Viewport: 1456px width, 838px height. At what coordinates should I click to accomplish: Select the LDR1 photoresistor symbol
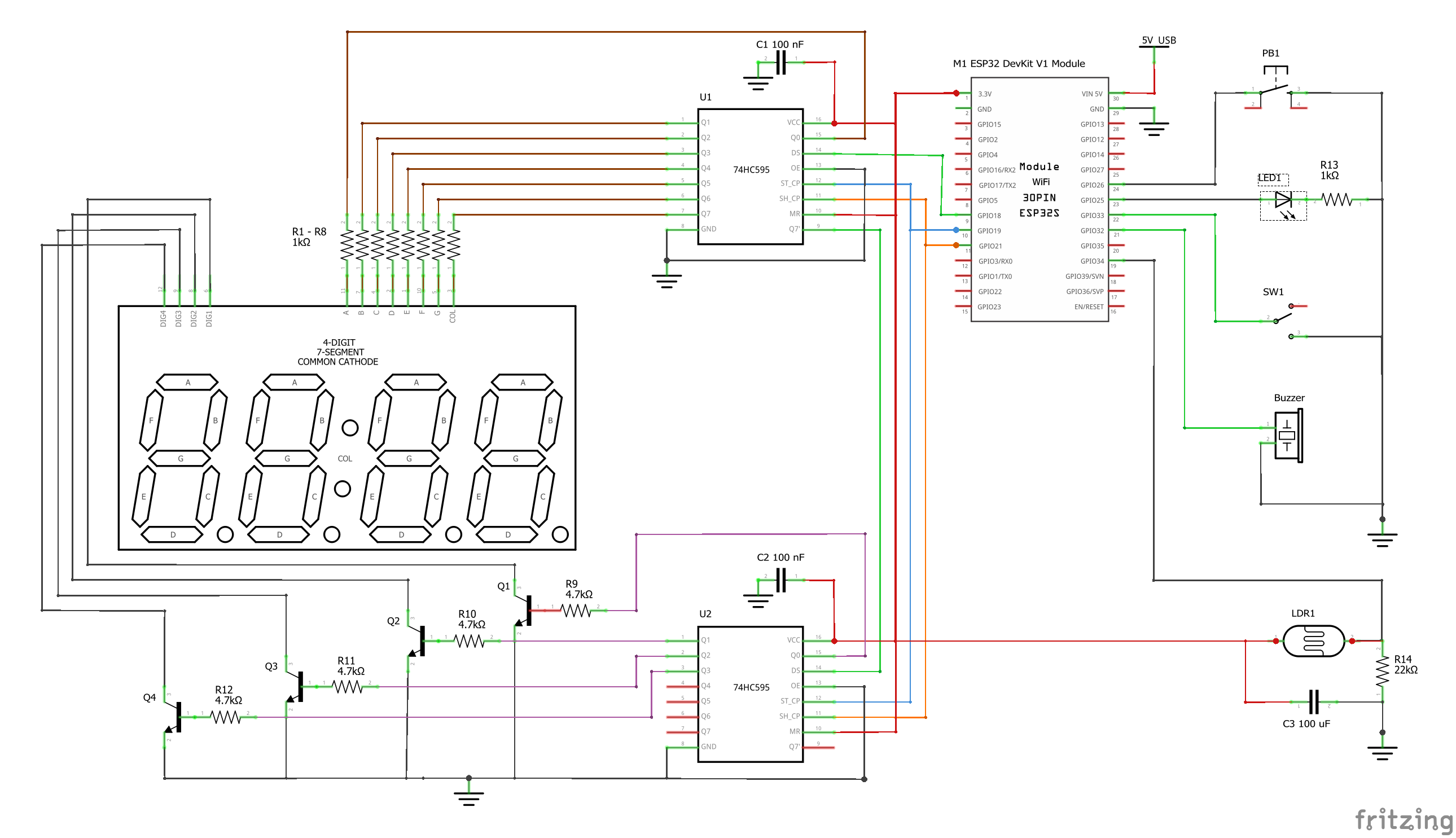pos(1314,641)
